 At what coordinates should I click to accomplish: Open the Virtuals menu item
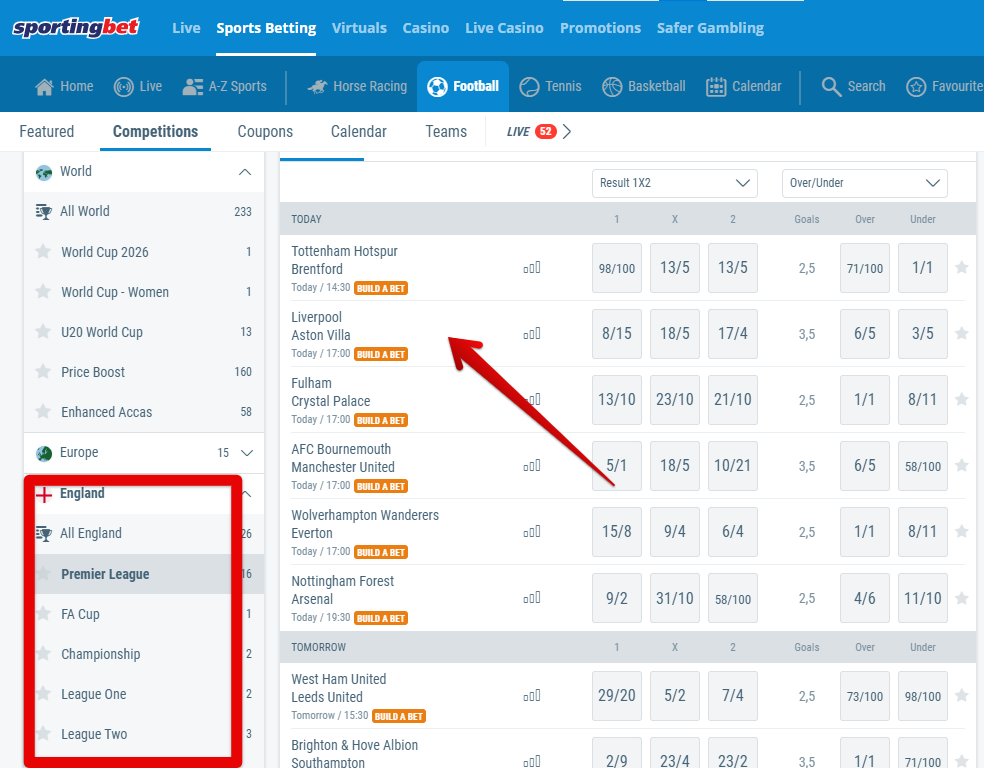[359, 28]
